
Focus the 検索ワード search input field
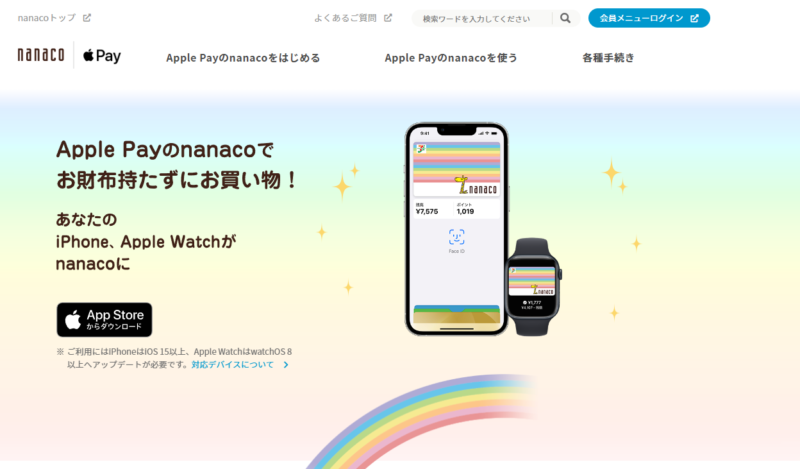coord(482,18)
